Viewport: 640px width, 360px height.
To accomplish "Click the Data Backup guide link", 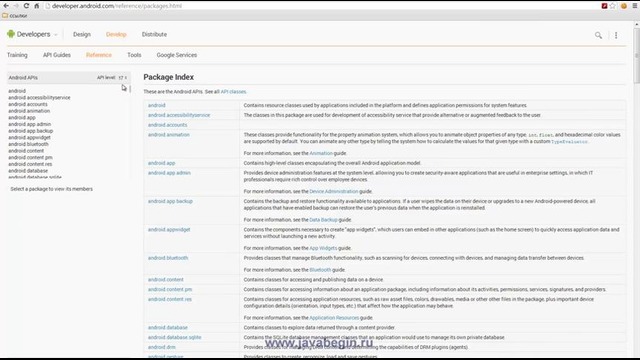I will 323,220.
